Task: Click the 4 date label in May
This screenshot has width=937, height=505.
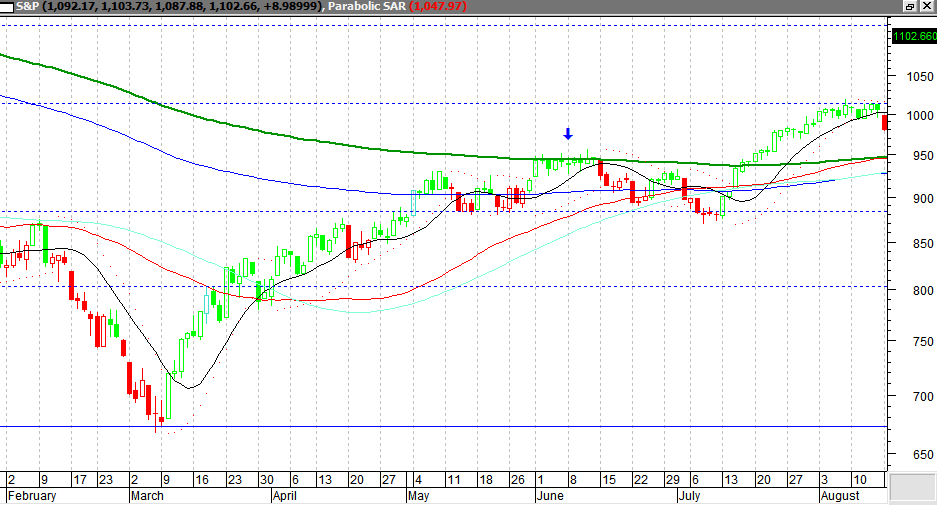Action: (418, 480)
